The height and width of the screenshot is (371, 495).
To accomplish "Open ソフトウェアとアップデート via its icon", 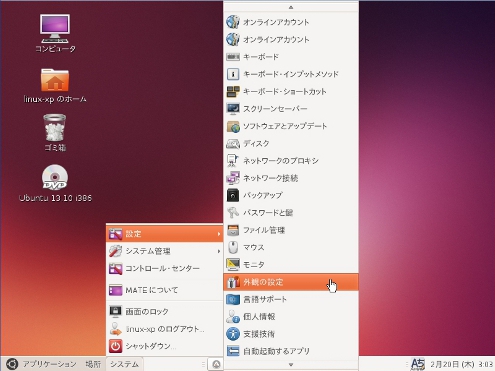I will point(233,126).
